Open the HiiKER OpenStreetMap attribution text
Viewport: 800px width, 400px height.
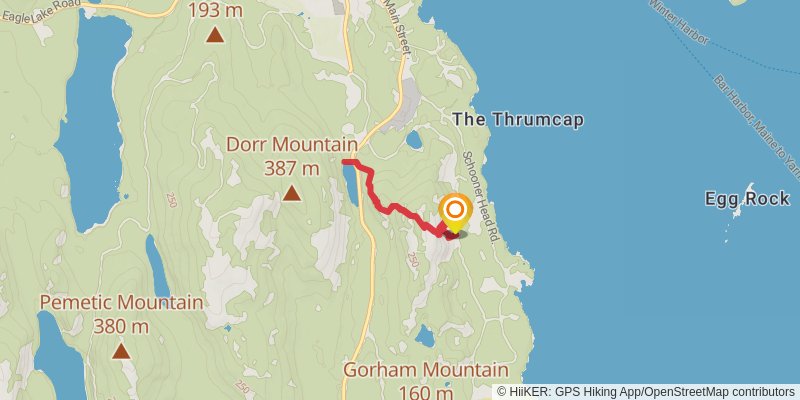pyautogui.click(x=646, y=392)
